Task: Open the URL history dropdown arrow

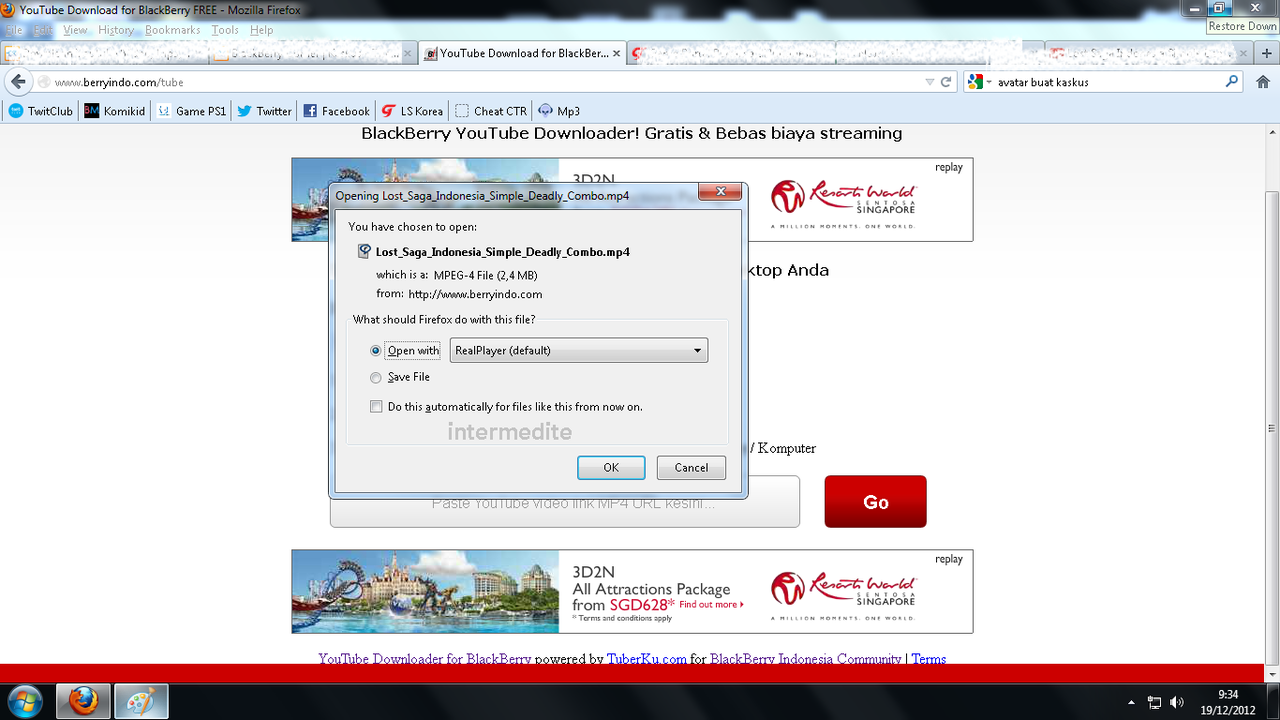Action: pos(930,82)
